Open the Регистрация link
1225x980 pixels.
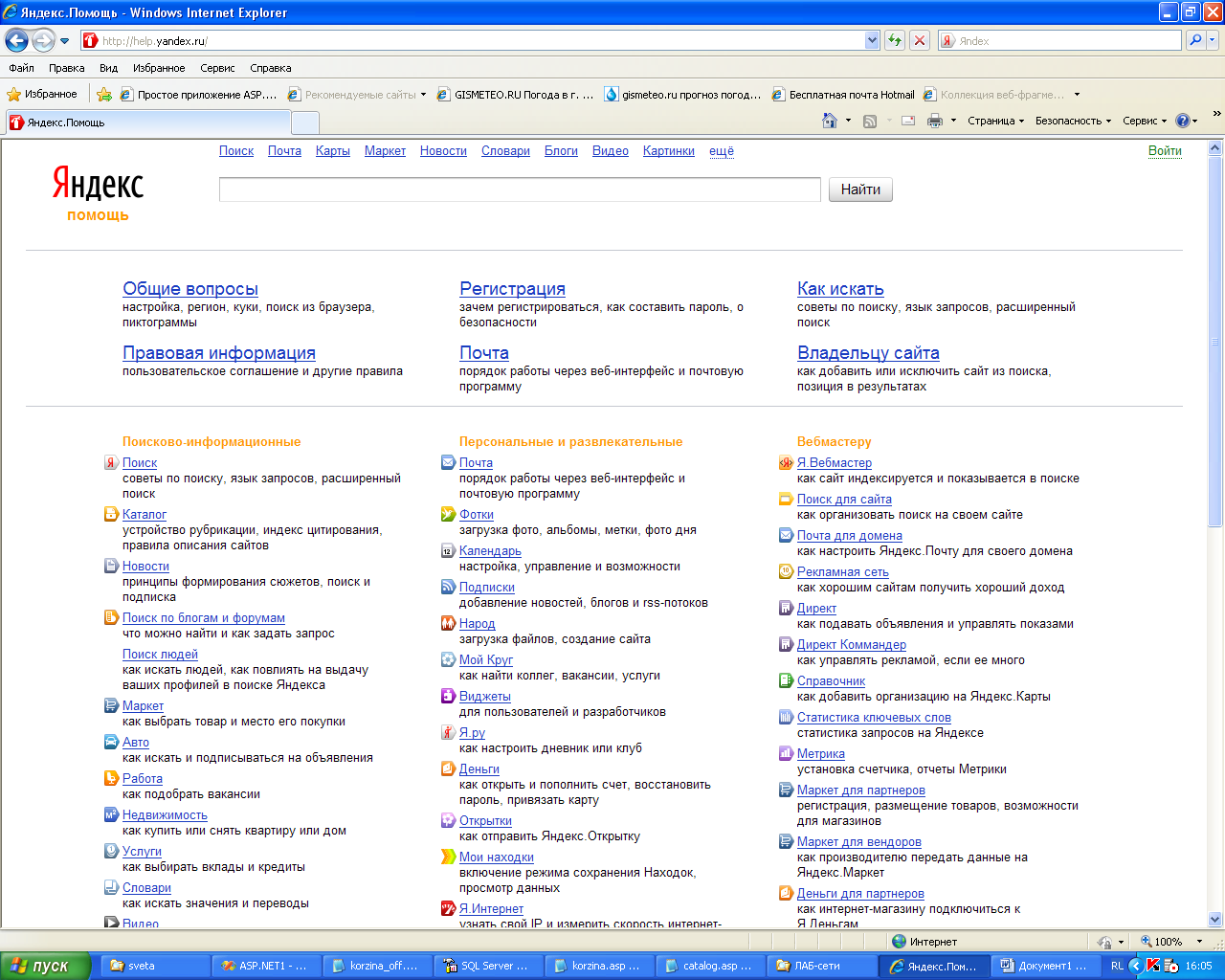point(512,288)
